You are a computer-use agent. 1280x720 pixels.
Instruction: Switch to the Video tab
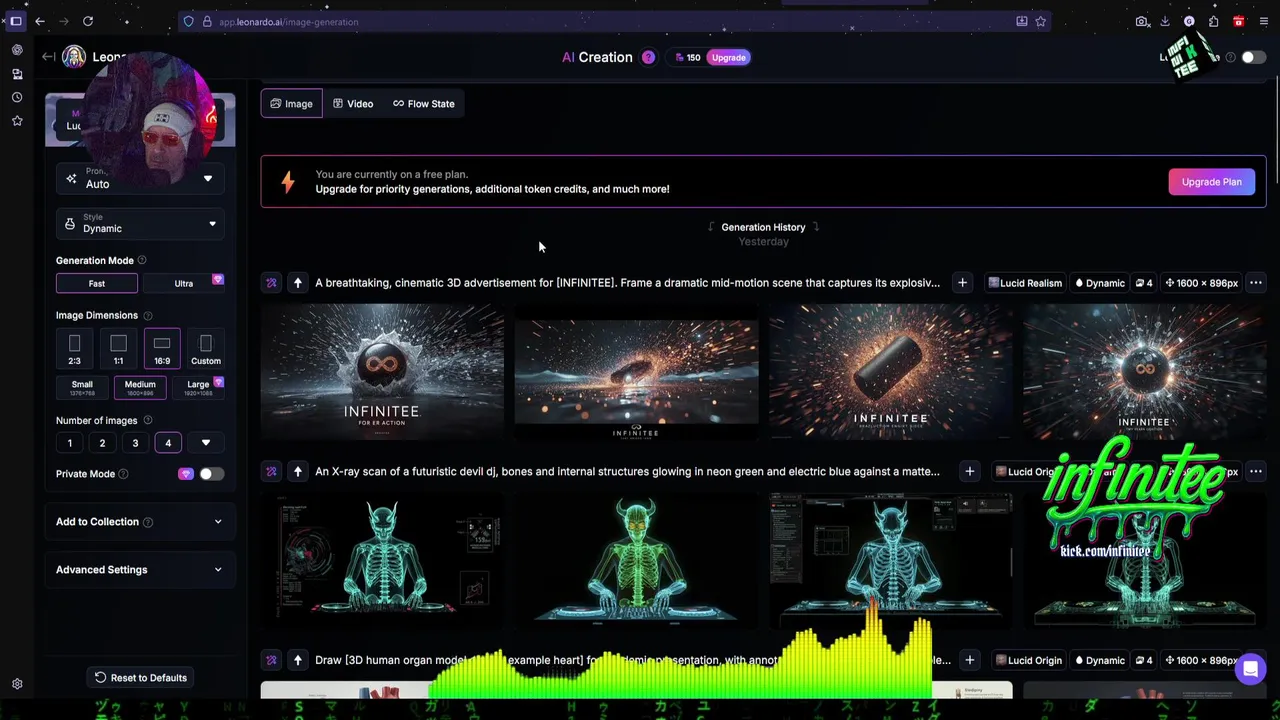353,104
